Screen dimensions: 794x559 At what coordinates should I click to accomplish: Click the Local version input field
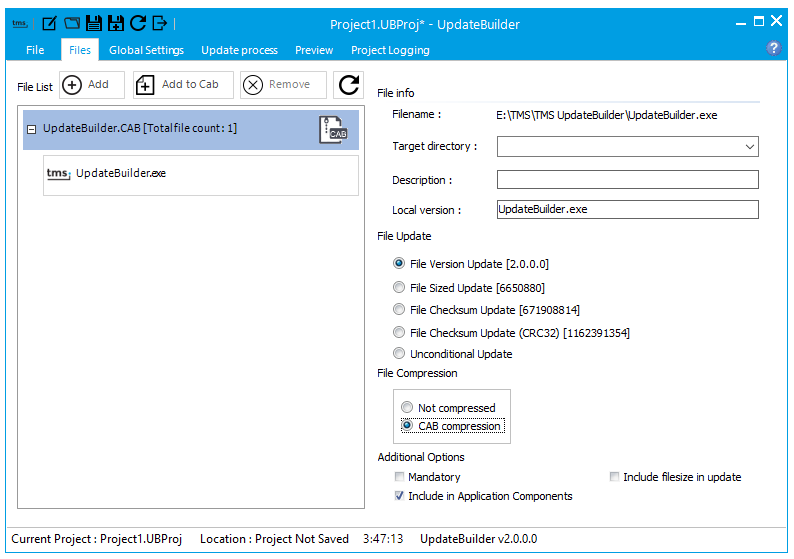tap(627, 210)
